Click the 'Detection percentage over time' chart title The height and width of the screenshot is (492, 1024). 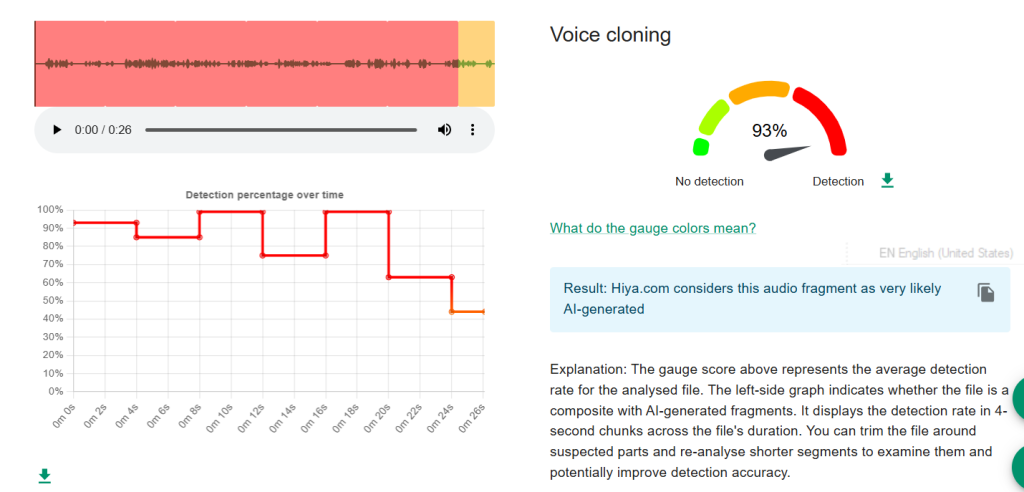click(x=264, y=195)
